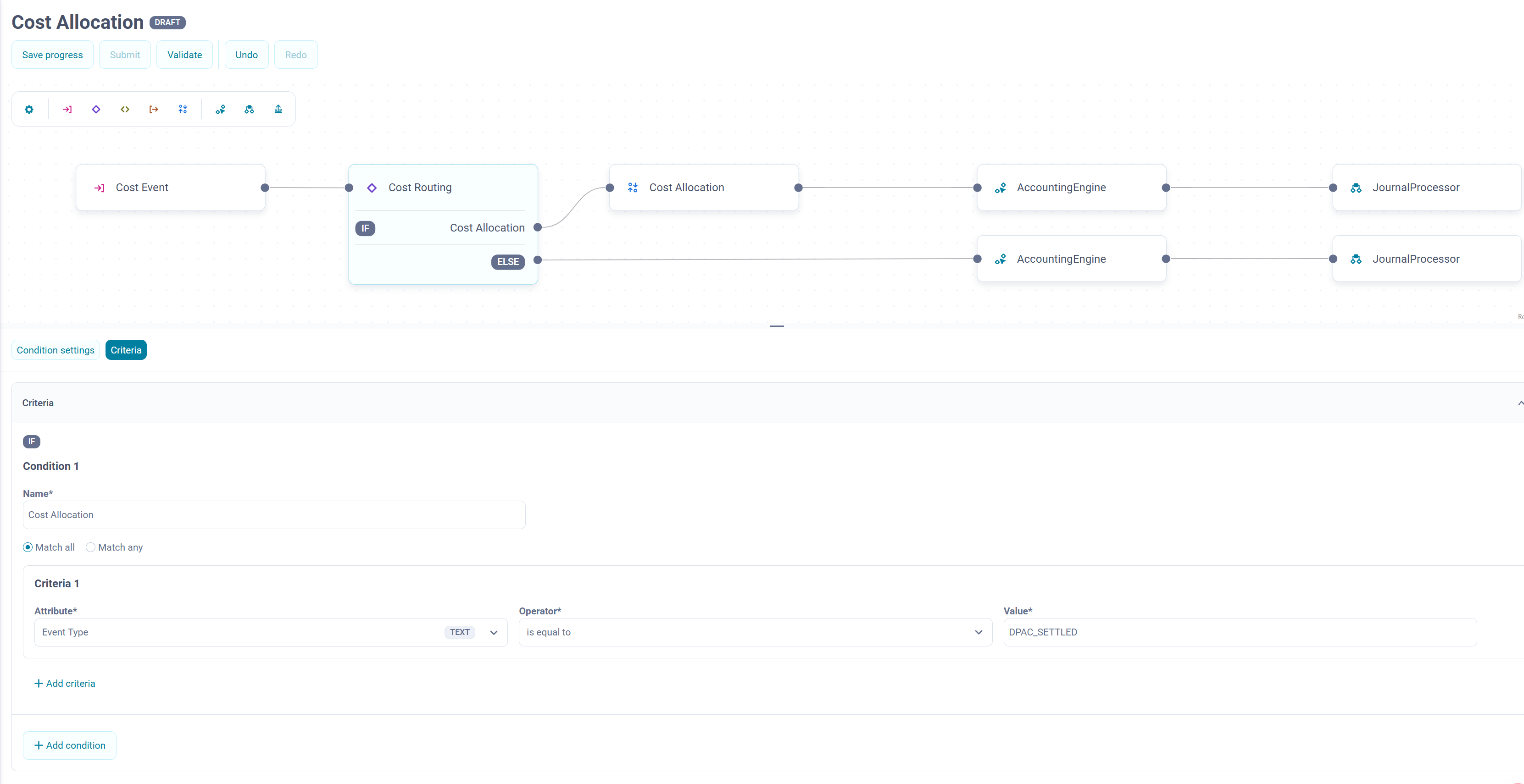Screen dimensions: 1524x784
Task: Click the last upload-style toolbar icon
Action: 278,110
